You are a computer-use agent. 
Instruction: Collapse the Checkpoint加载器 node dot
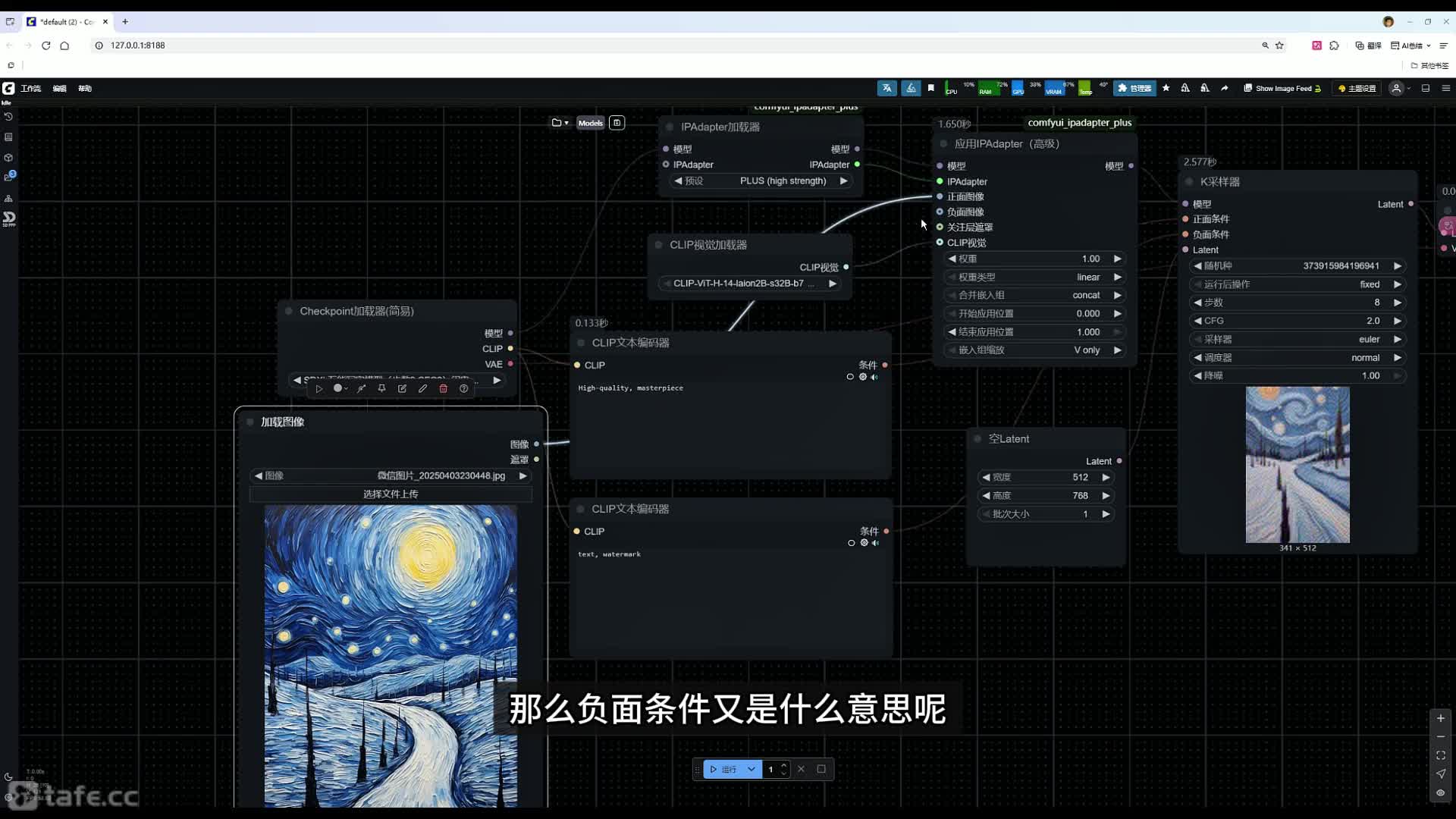click(x=288, y=311)
